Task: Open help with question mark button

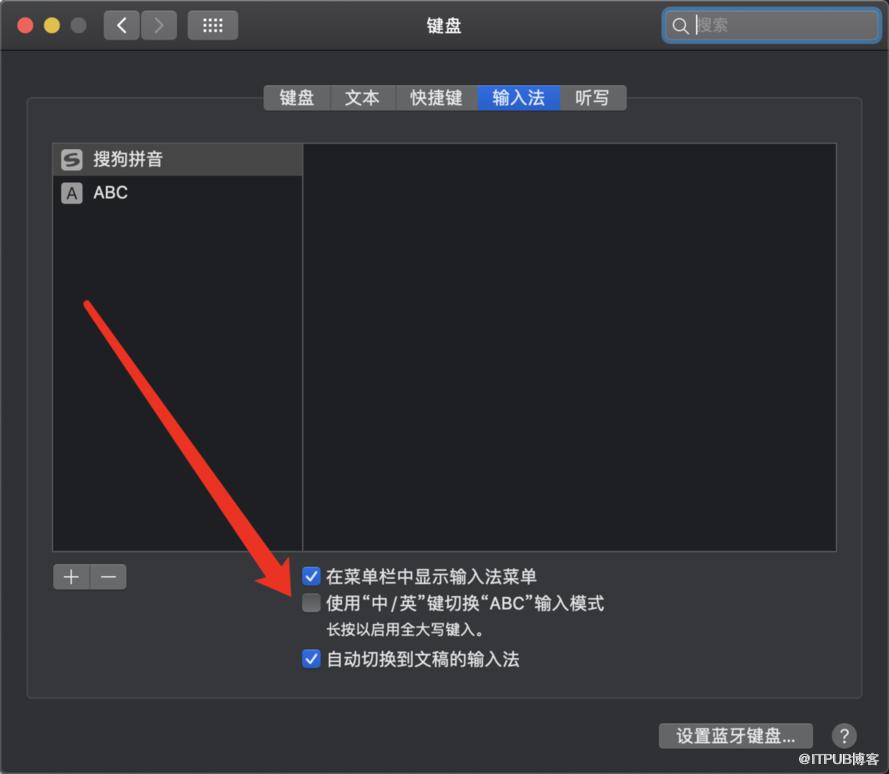Action: (844, 736)
